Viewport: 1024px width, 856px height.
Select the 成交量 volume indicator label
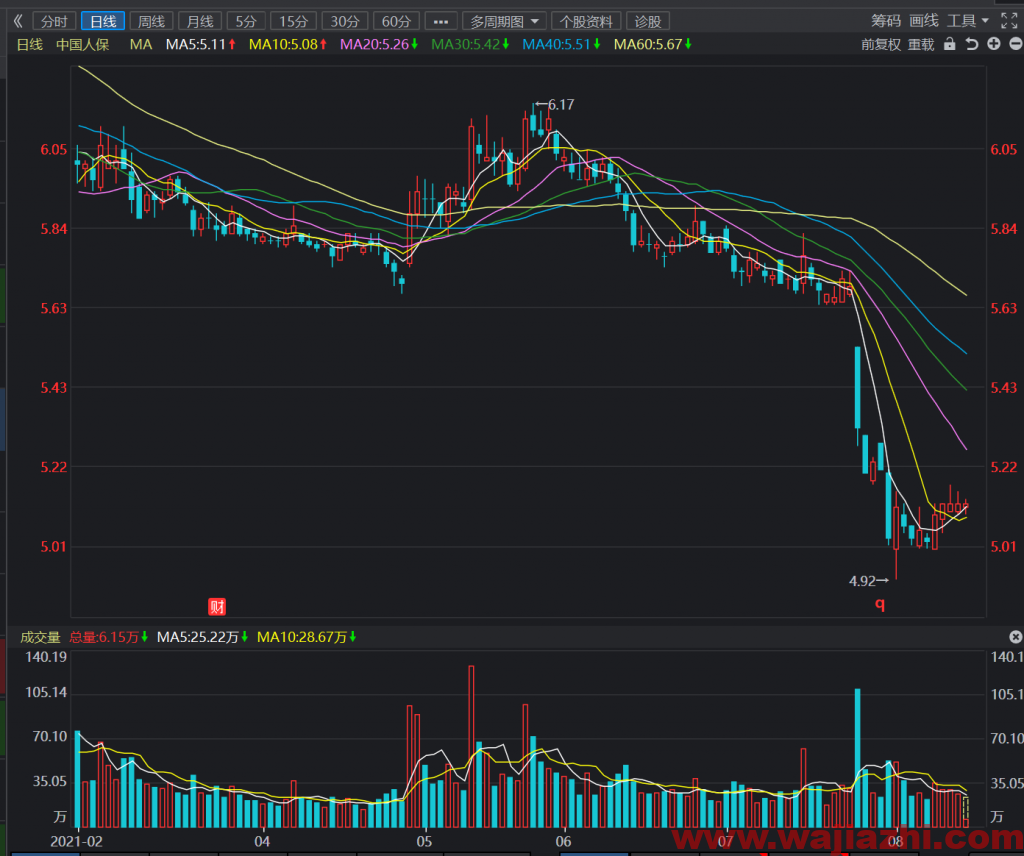point(40,637)
